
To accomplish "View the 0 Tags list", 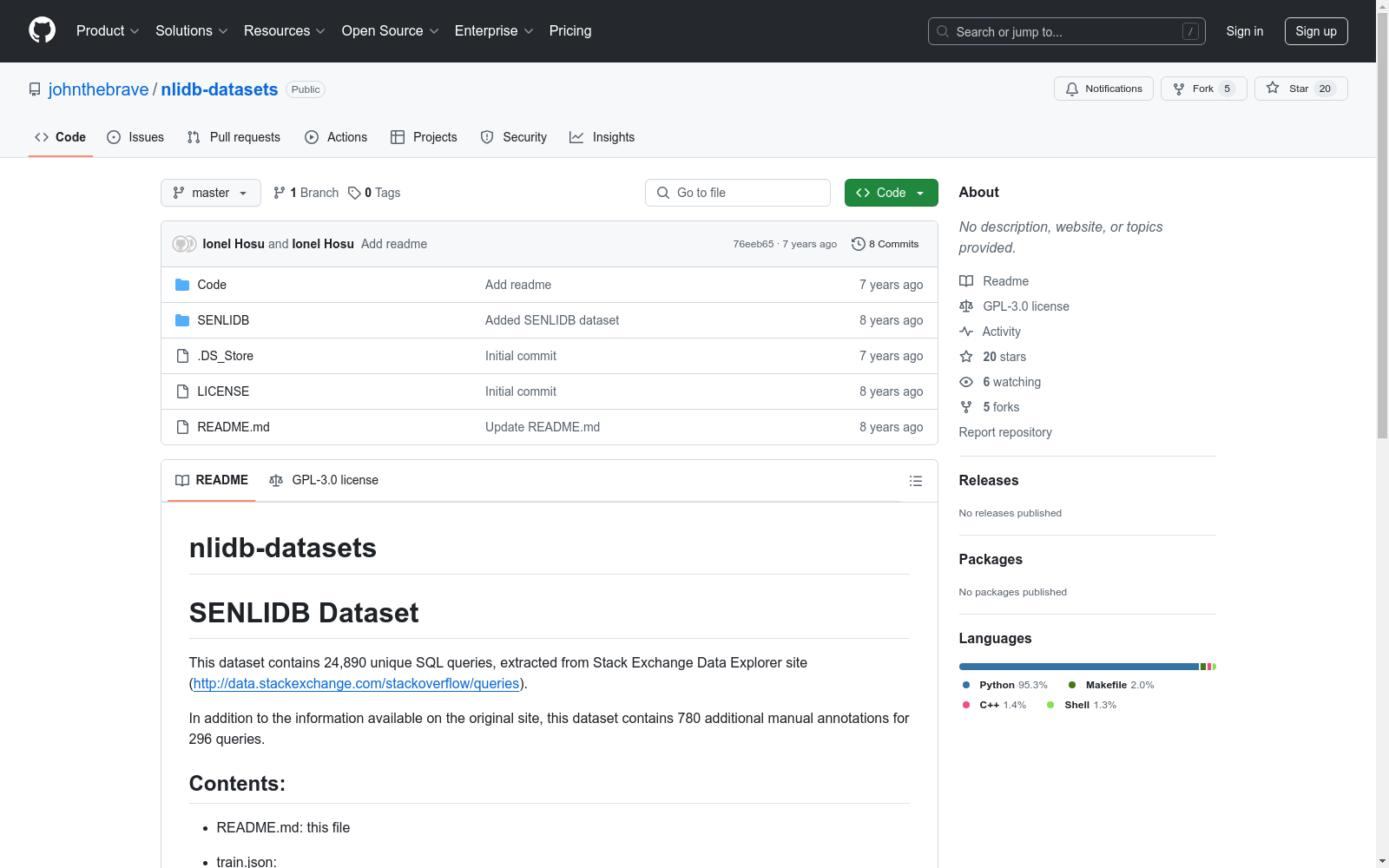I will 374,193.
